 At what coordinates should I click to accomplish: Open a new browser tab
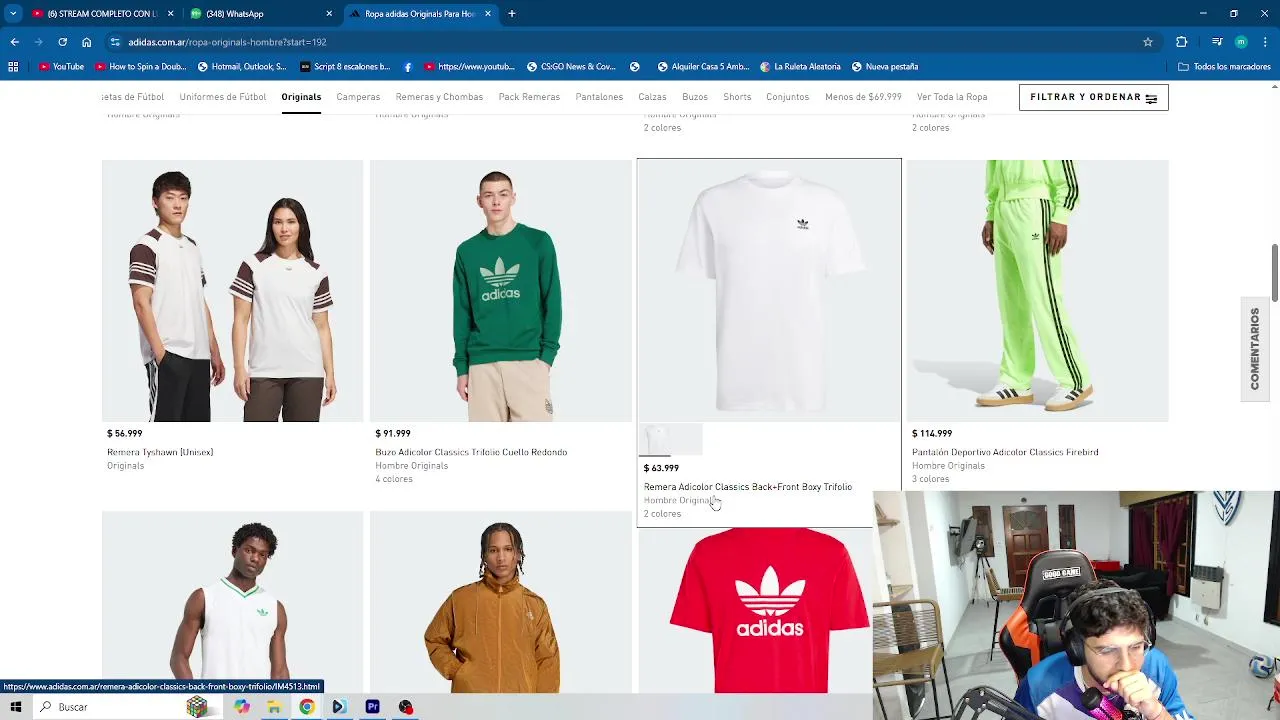tap(511, 14)
